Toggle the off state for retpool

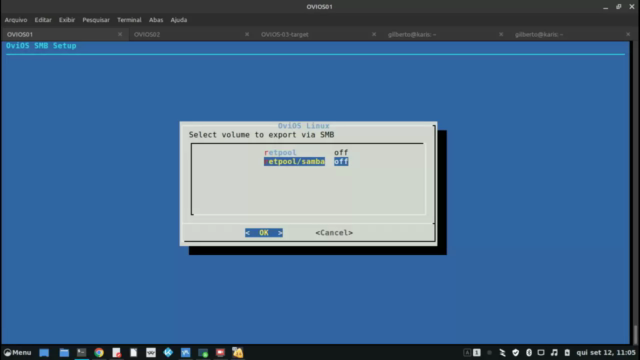pos(341,152)
